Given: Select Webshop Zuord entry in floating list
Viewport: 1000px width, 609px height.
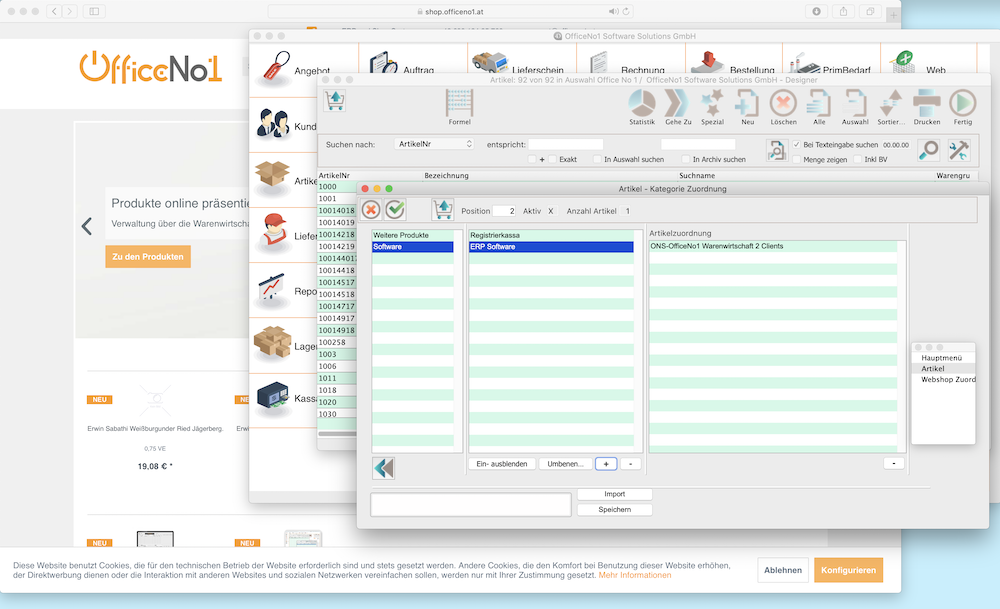Looking at the screenshot, I should 944,379.
